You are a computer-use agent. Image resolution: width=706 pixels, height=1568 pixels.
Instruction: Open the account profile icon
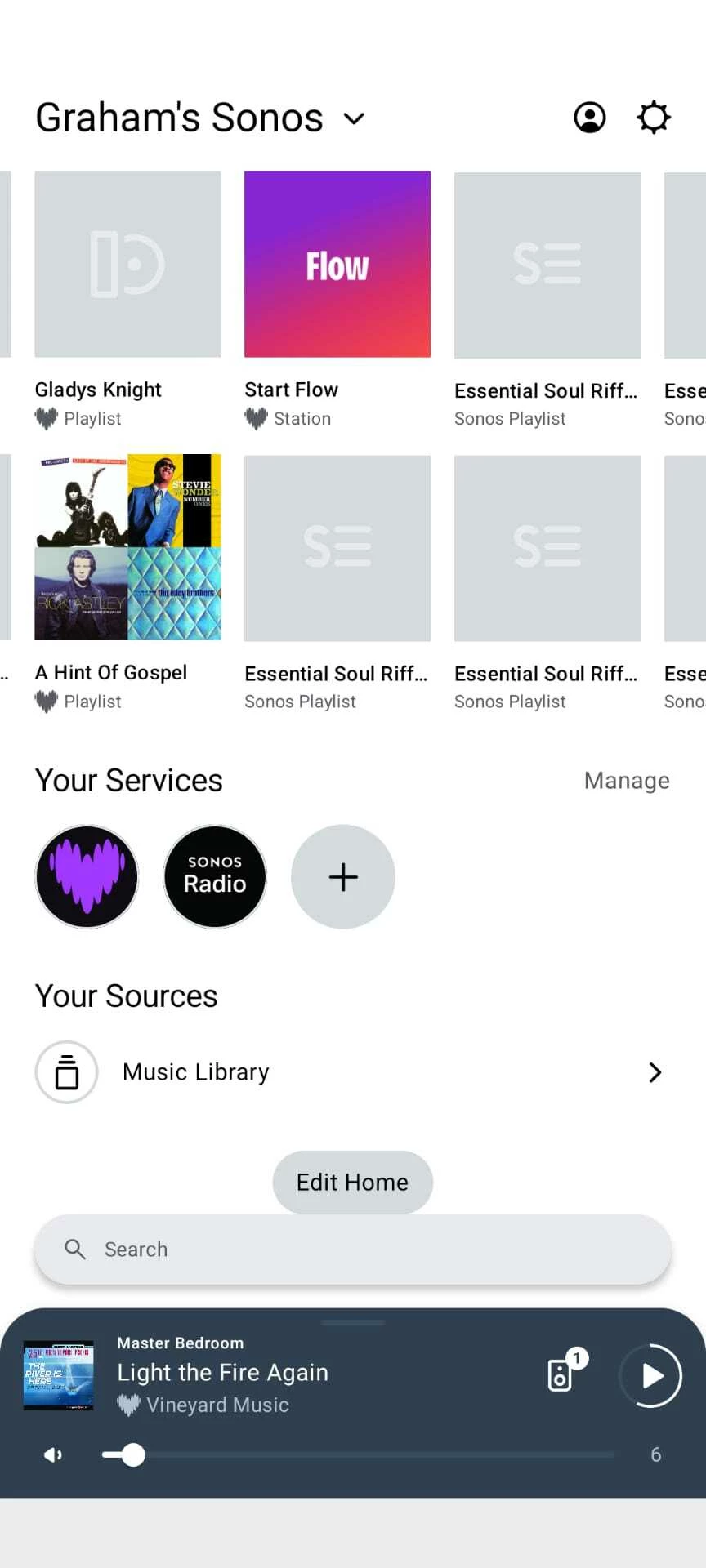pos(589,118)
